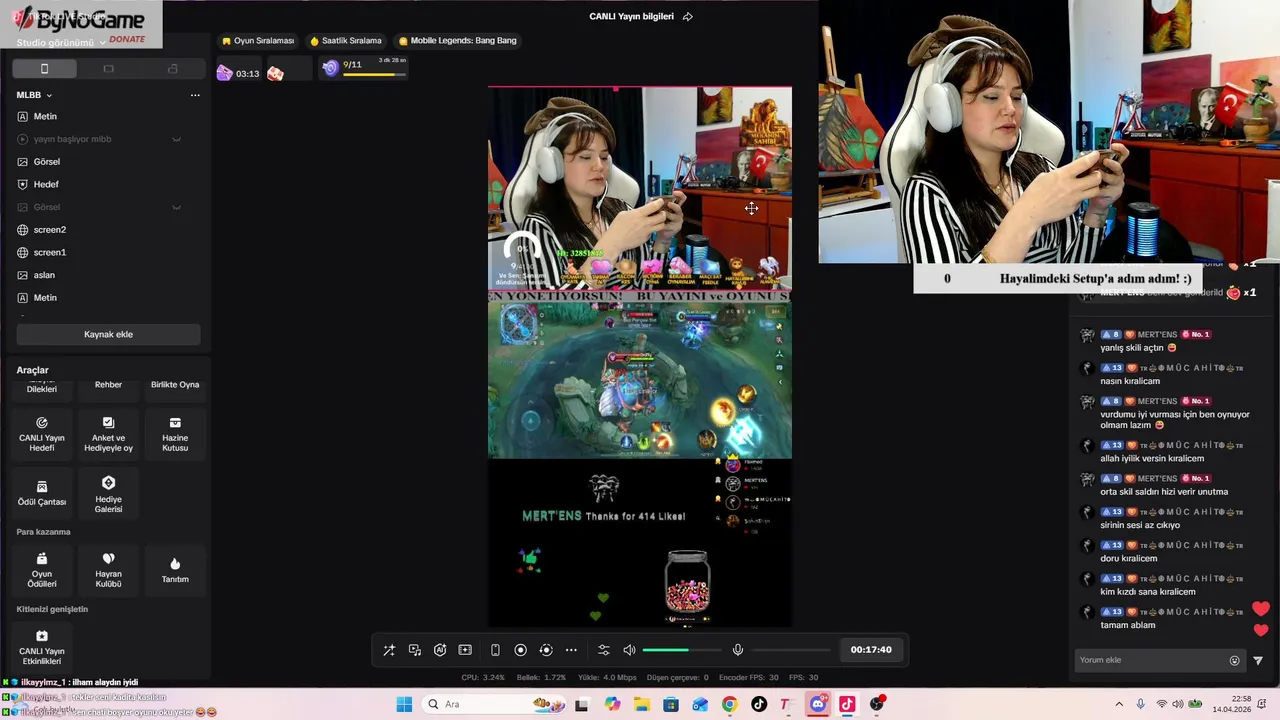Viewport: 1280px width, 720px height.
Task: Open the Hayran Kulübü tool
Action: click(x=108, y=570)
